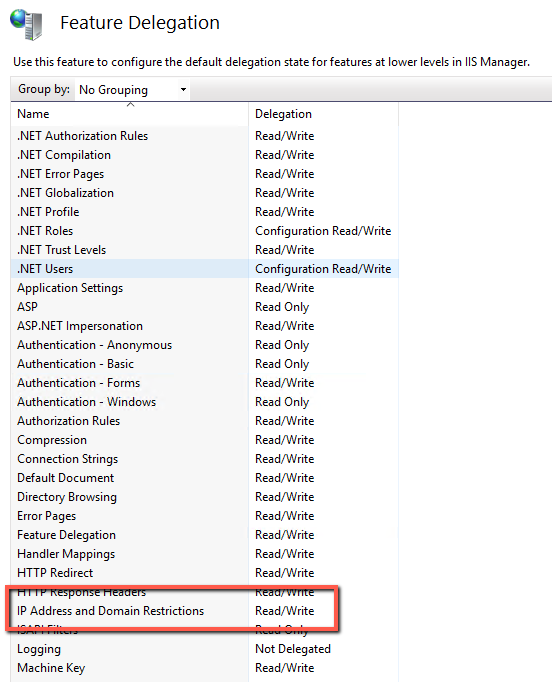The image size is (552, 682).
Task: Click Configuration Read/Write value for .NET Roles
Action: [x=323, y=231]
